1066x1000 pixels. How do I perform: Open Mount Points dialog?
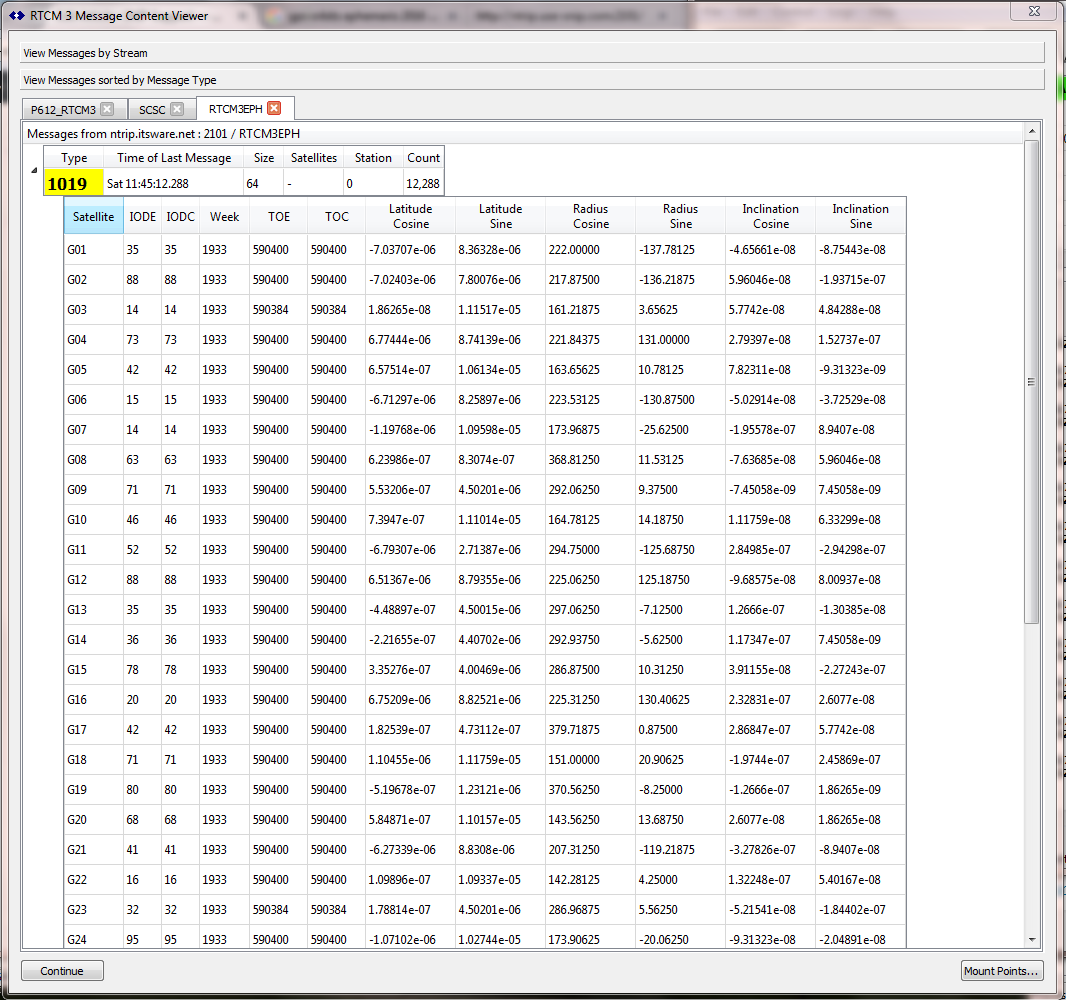[x=1002, y=971]
